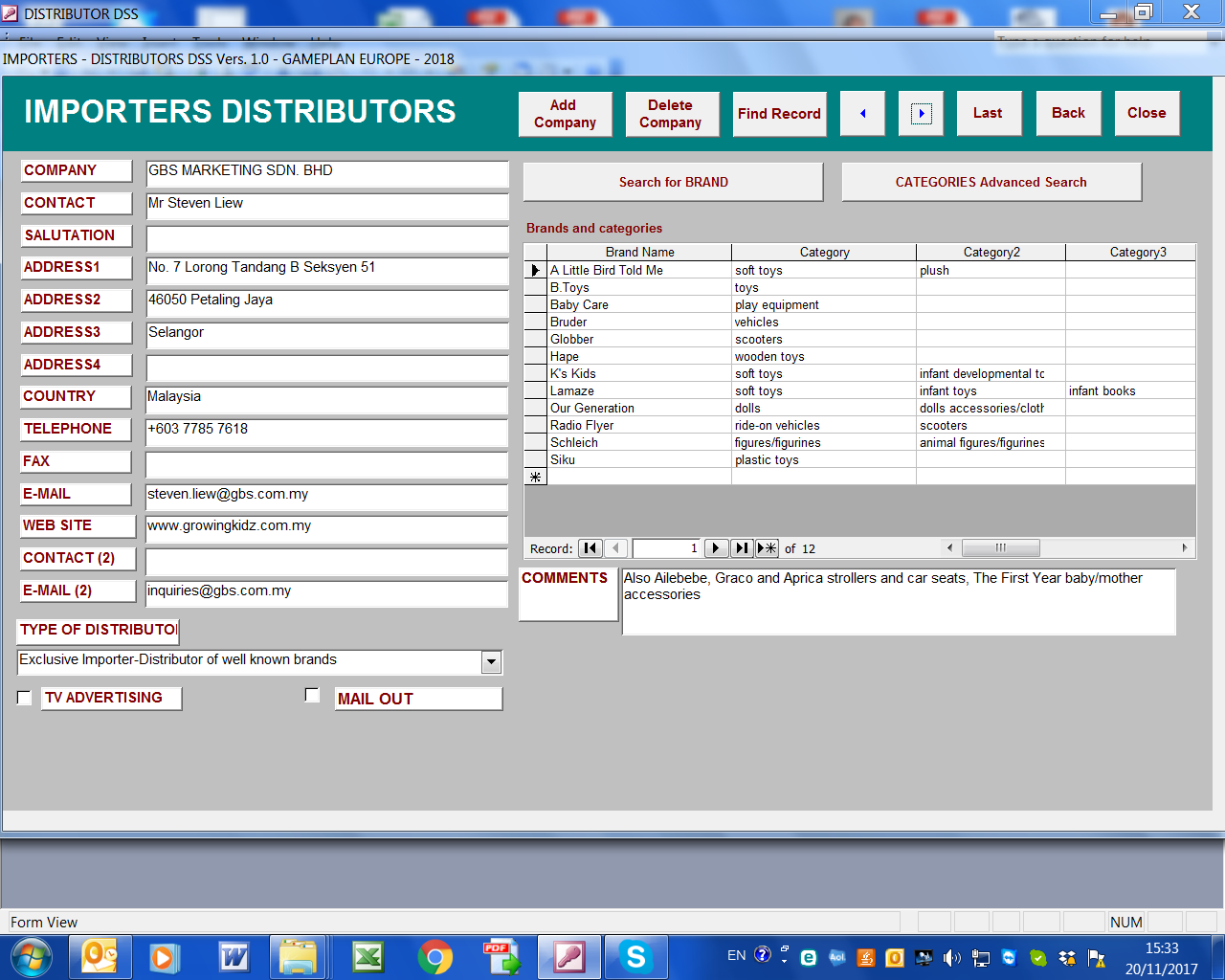Open Microsoft Excel from taskbar
The height and width of the screenshot is (980, 1225).
click(x=367, y=957)
